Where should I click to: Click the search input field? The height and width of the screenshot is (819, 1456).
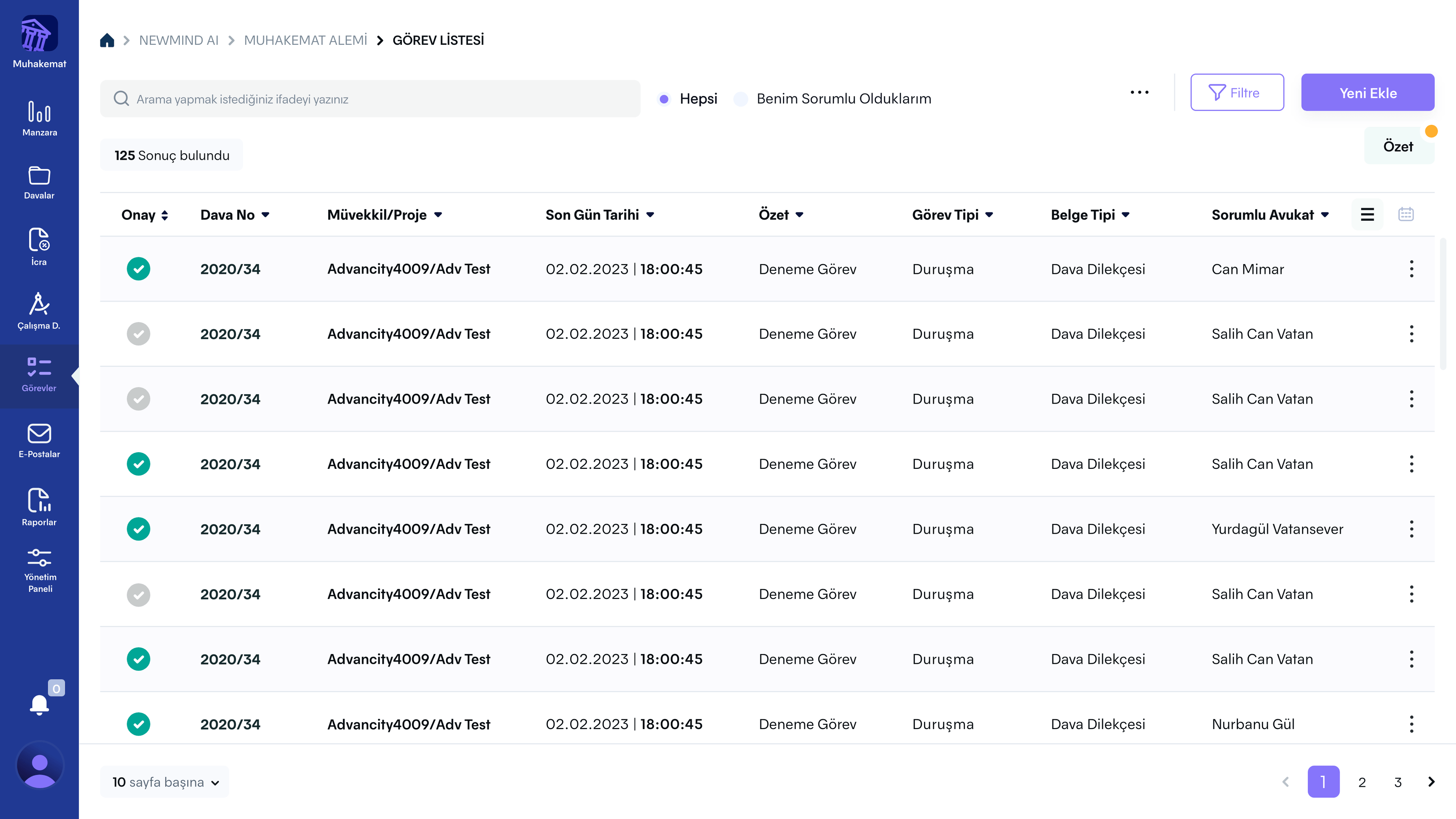click(370, 99)
